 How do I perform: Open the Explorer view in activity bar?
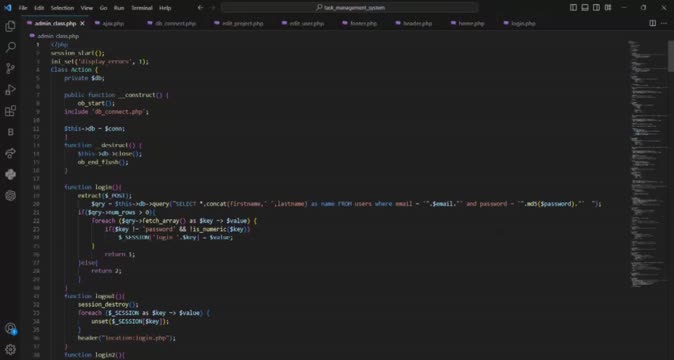click(x=10, y=26)
